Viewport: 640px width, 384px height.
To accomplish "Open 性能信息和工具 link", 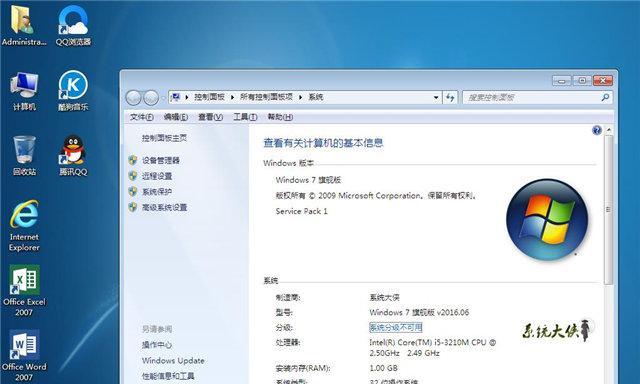I will point(168,376).
